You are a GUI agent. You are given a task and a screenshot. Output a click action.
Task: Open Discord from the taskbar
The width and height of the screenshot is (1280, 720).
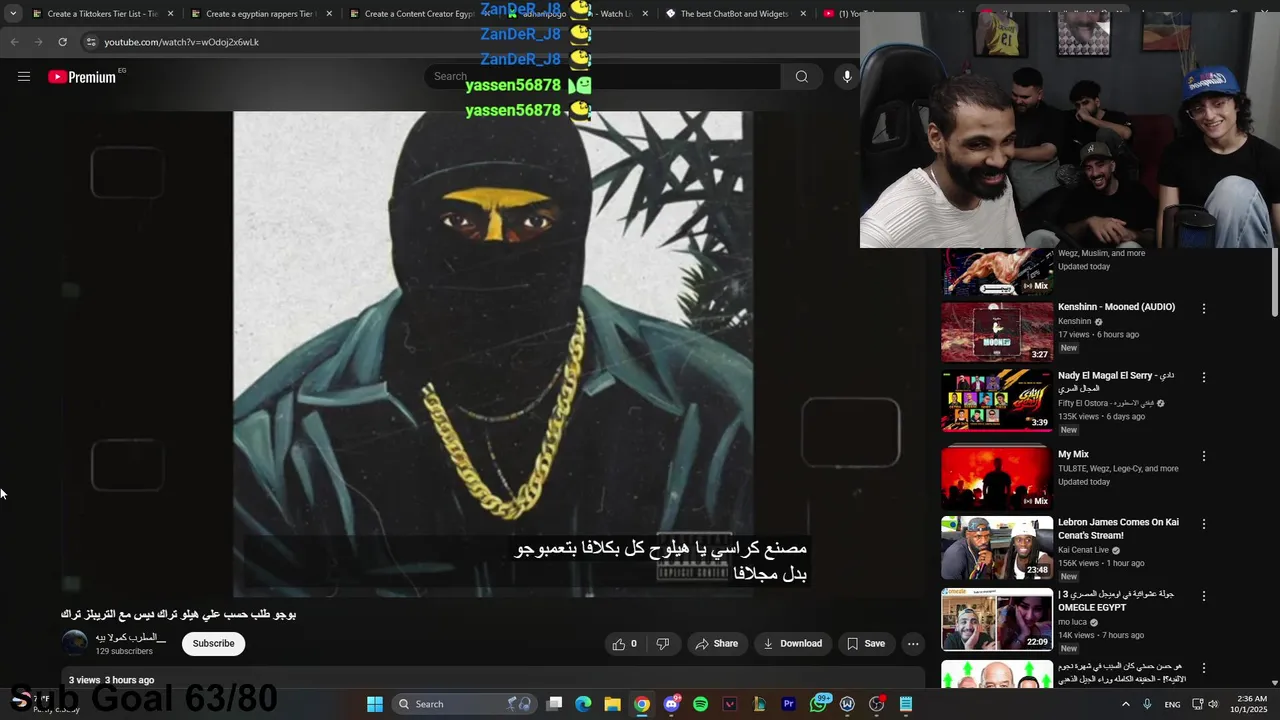[671, 704]
